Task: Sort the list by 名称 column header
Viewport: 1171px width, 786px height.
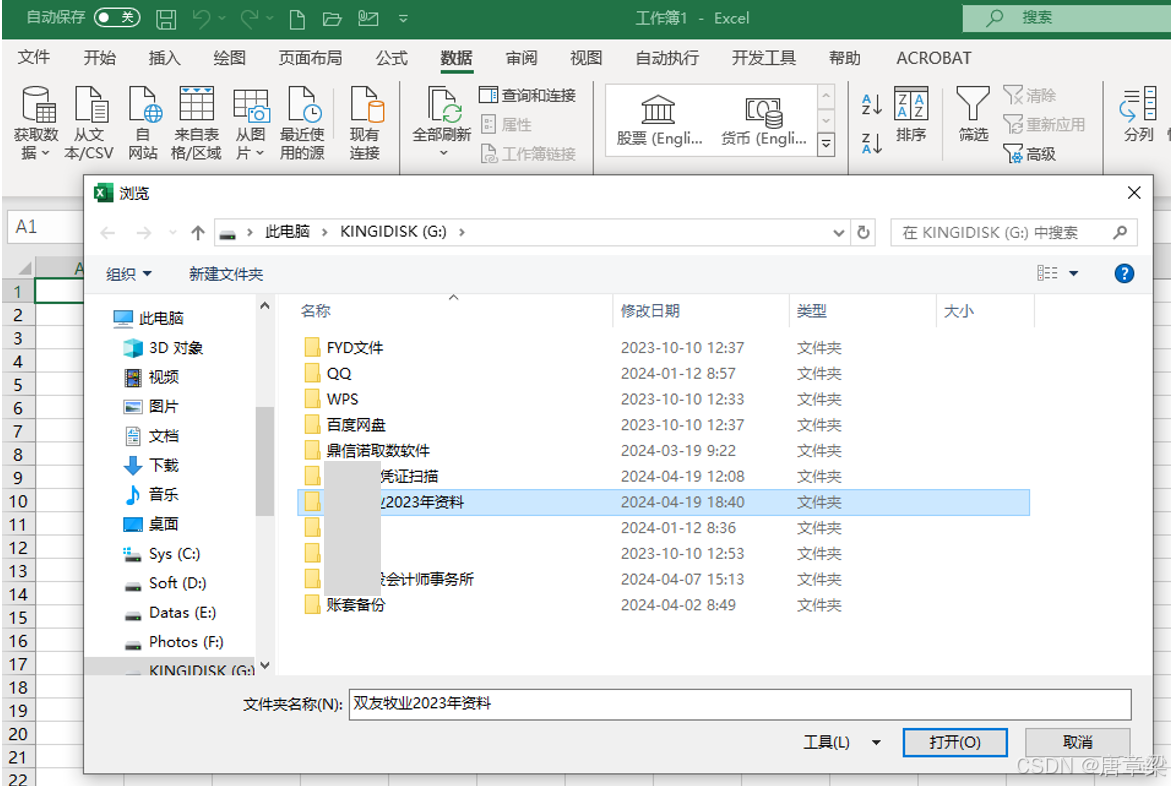Action: click(x=454, y=311)
